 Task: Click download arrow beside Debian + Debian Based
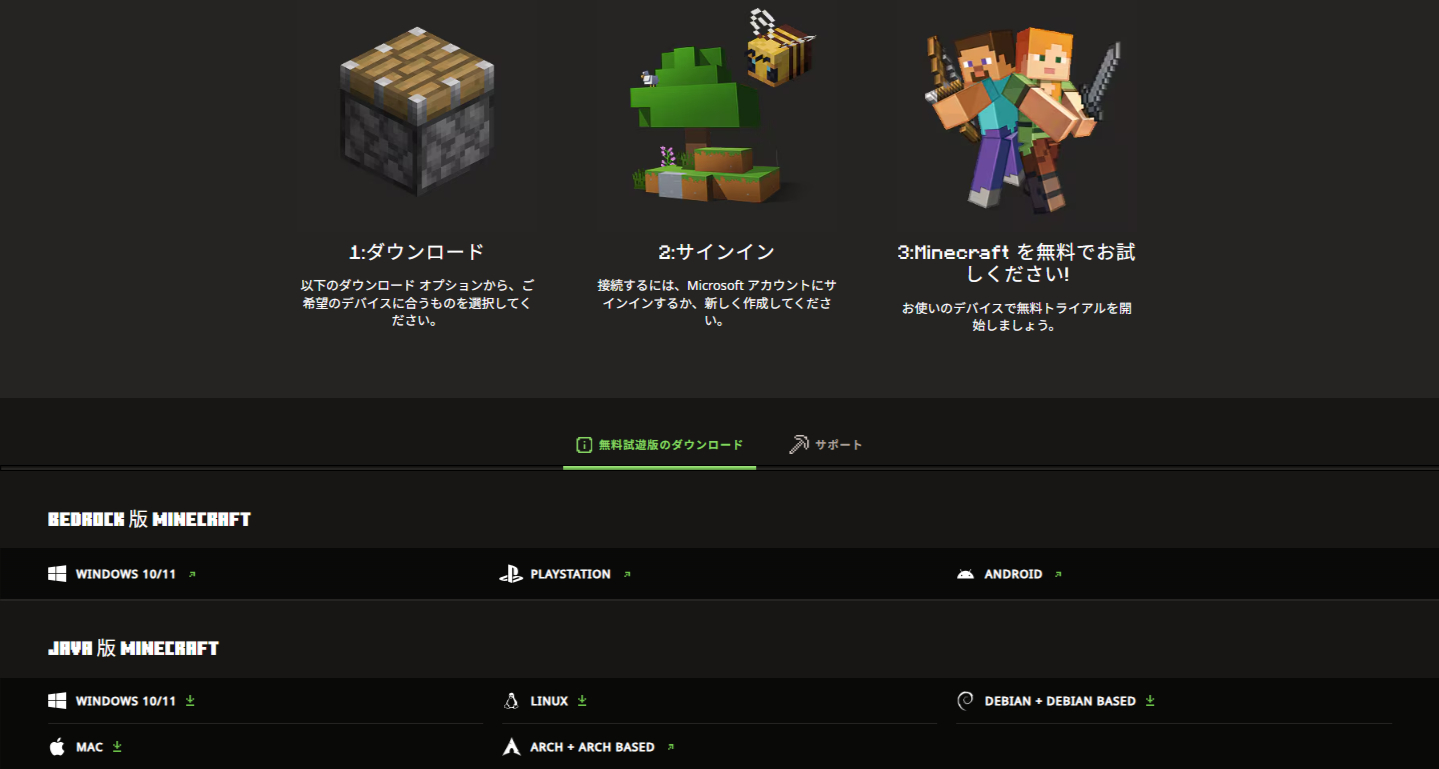(x=1150, y=701)
